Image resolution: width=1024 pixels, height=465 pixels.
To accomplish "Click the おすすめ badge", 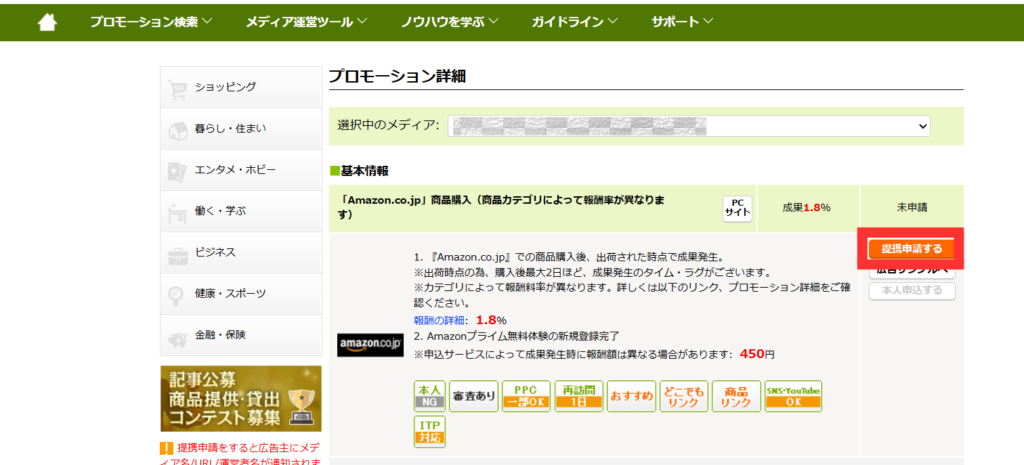I will coord(632,396).
